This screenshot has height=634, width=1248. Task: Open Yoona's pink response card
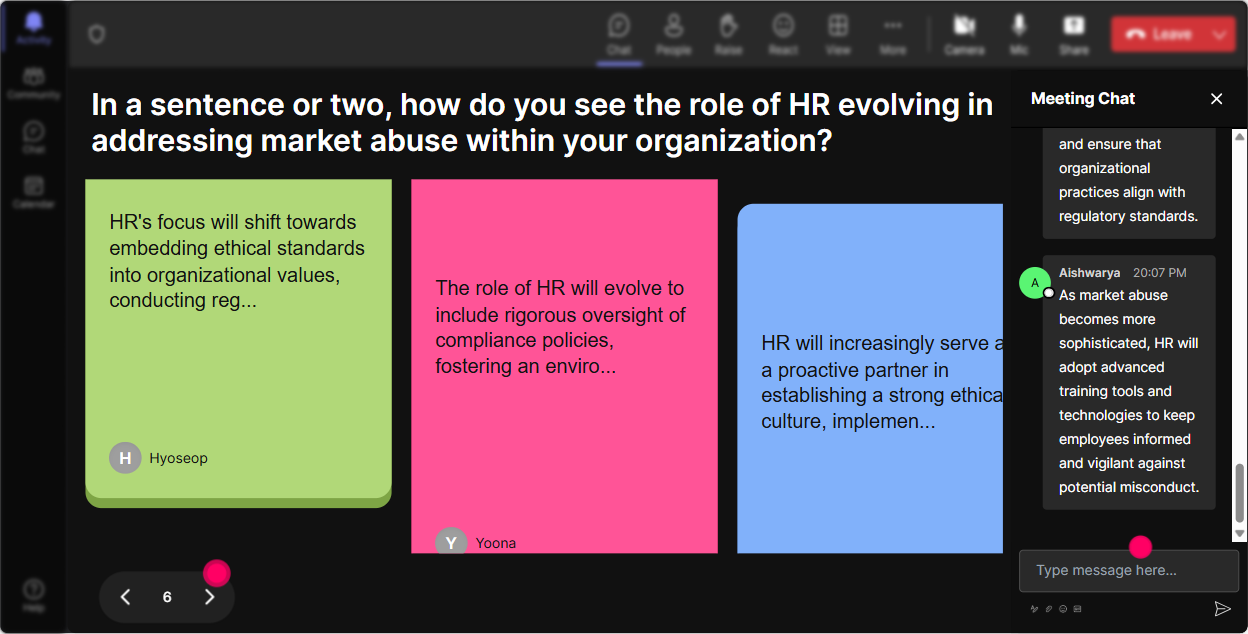[564, 366]
